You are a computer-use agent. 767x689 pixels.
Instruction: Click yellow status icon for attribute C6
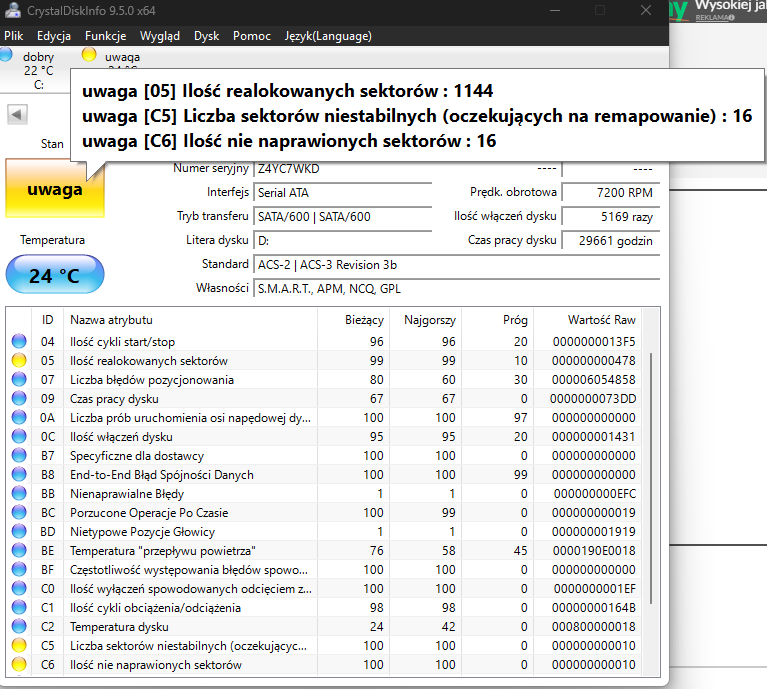pos(19,665)
